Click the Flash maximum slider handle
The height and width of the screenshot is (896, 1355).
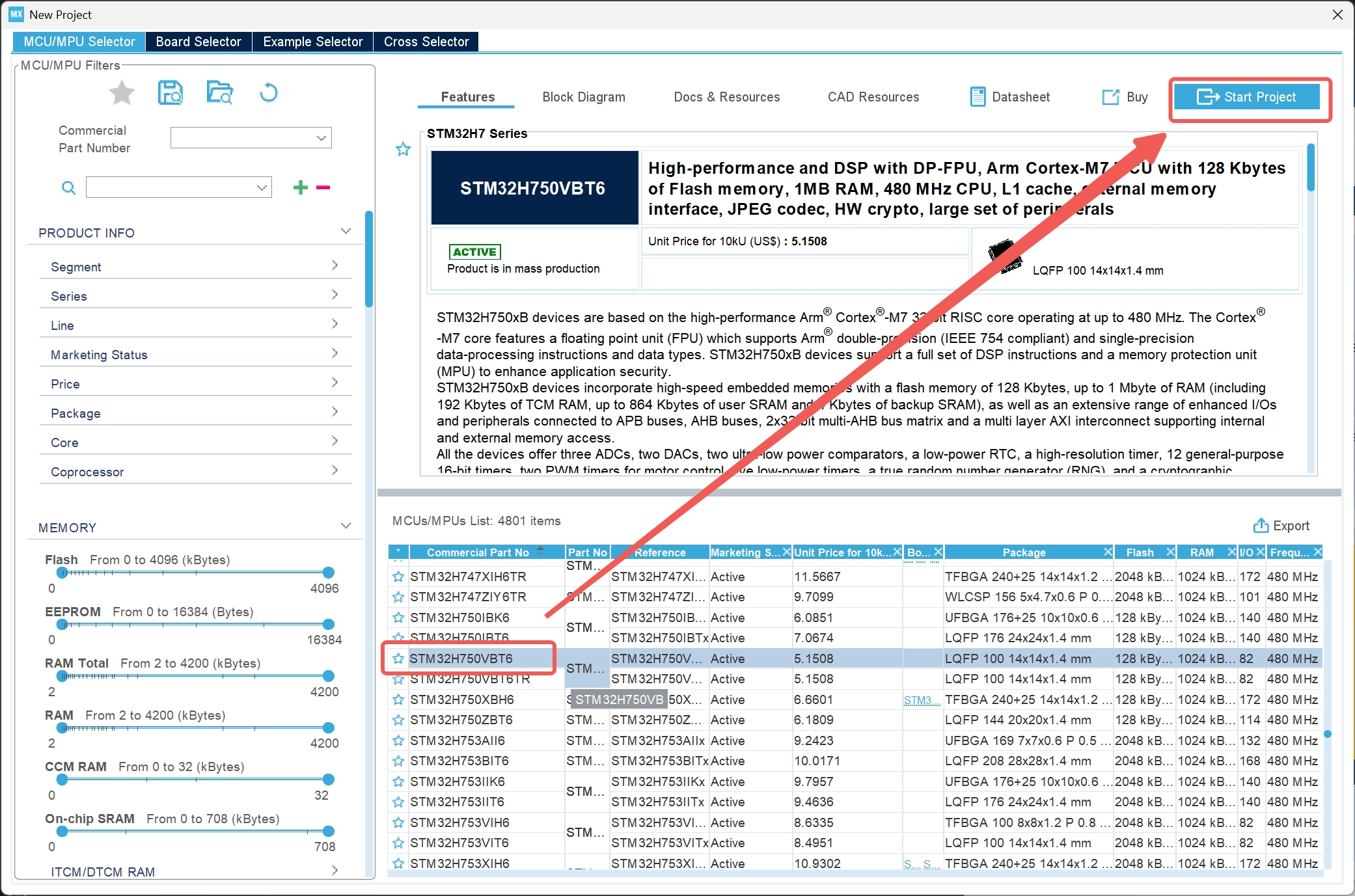pos(329,573)
